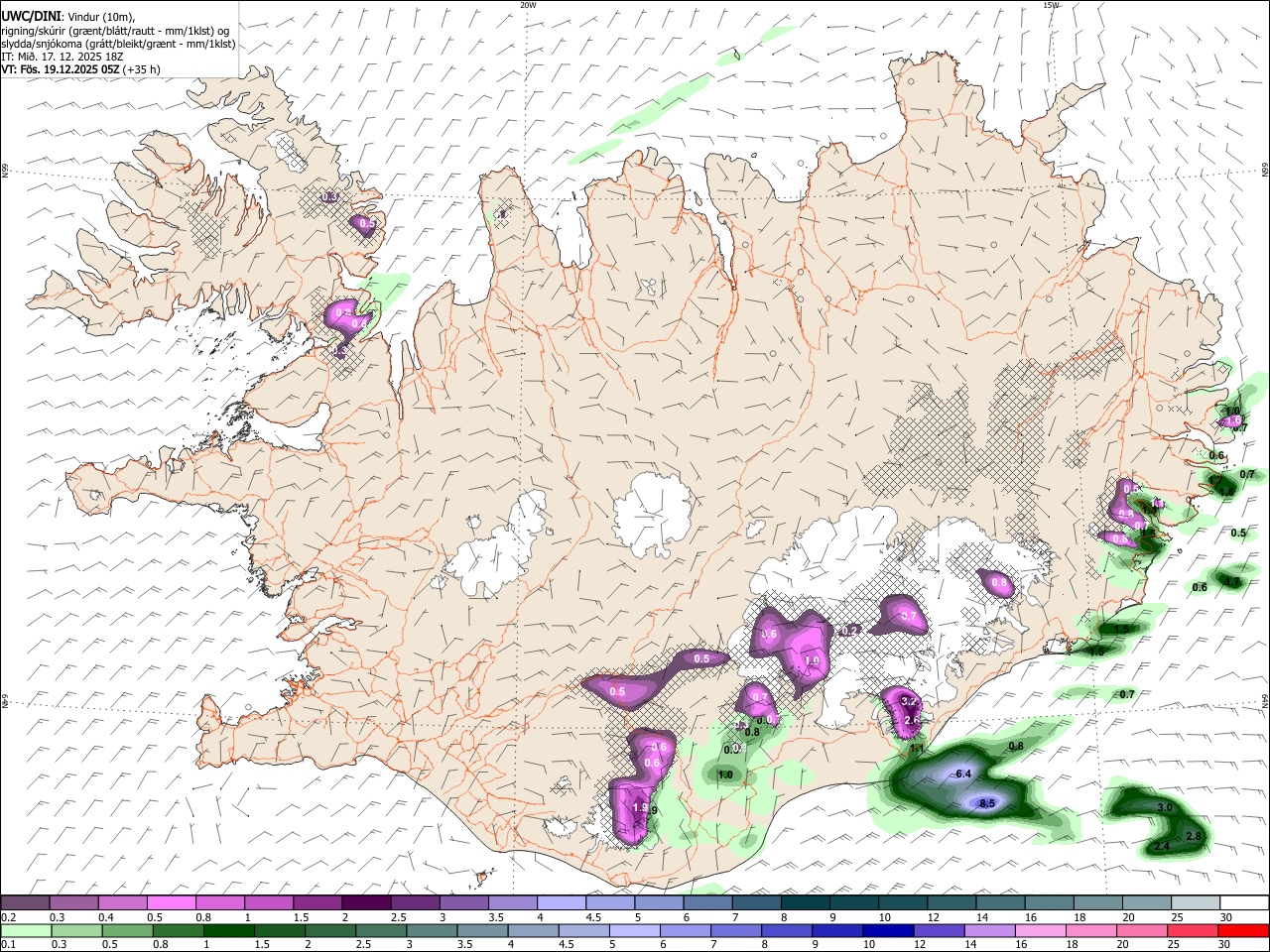The height and width of the screenshot is (952, 1270).
Task: Click the 3.0 rain value southeast of Iceland
Action: [1165, 808]
